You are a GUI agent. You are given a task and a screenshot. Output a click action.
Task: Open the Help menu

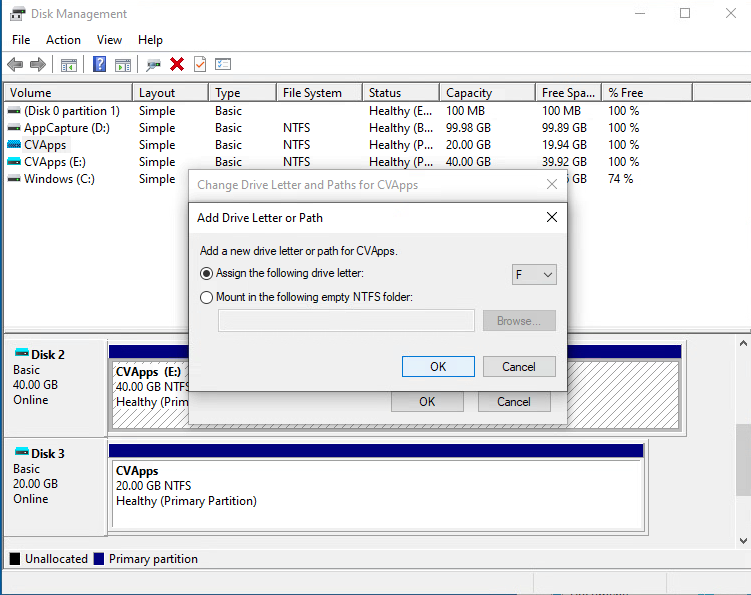pos(150,40)
